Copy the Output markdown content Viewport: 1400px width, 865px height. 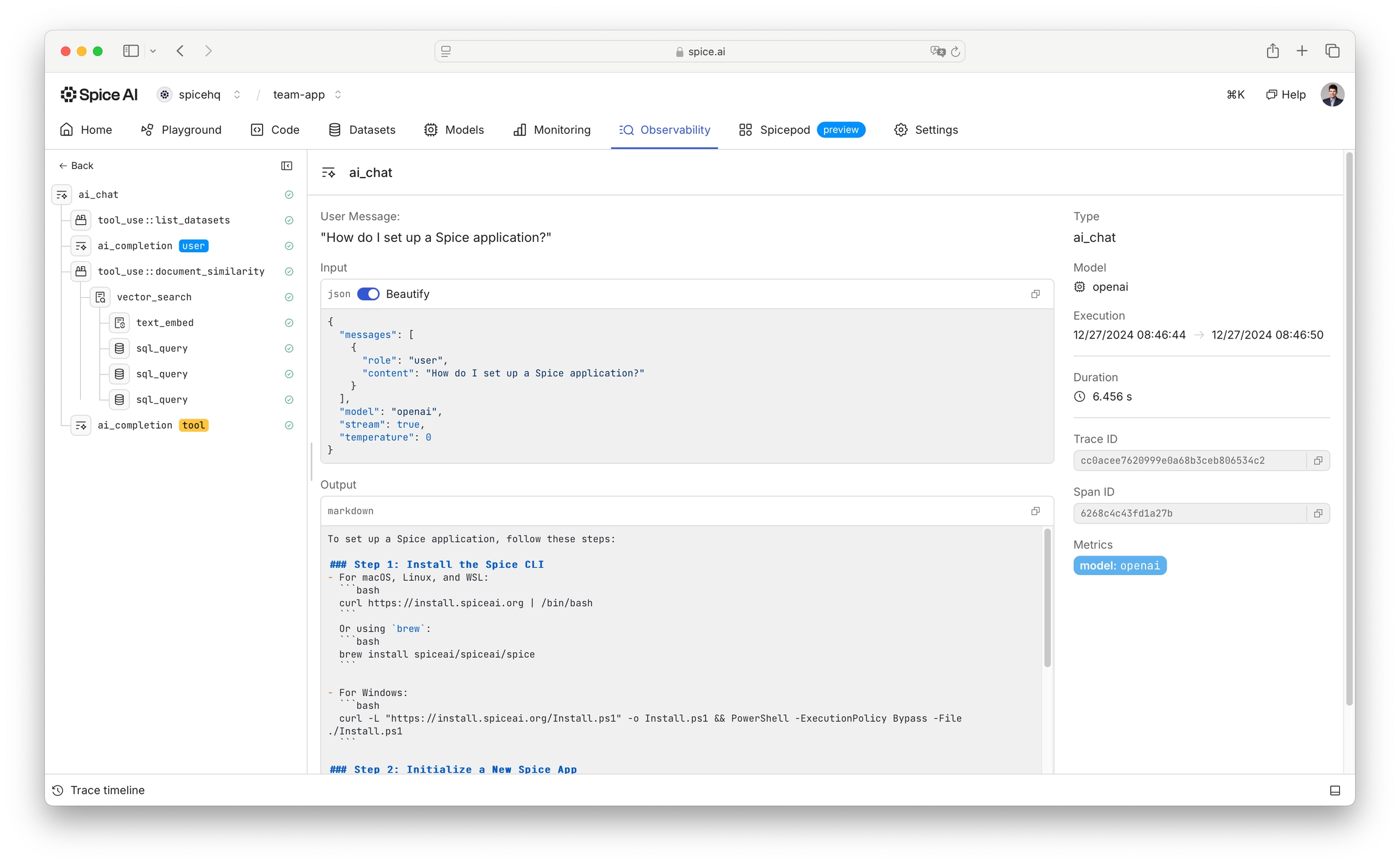[1035, 511]
